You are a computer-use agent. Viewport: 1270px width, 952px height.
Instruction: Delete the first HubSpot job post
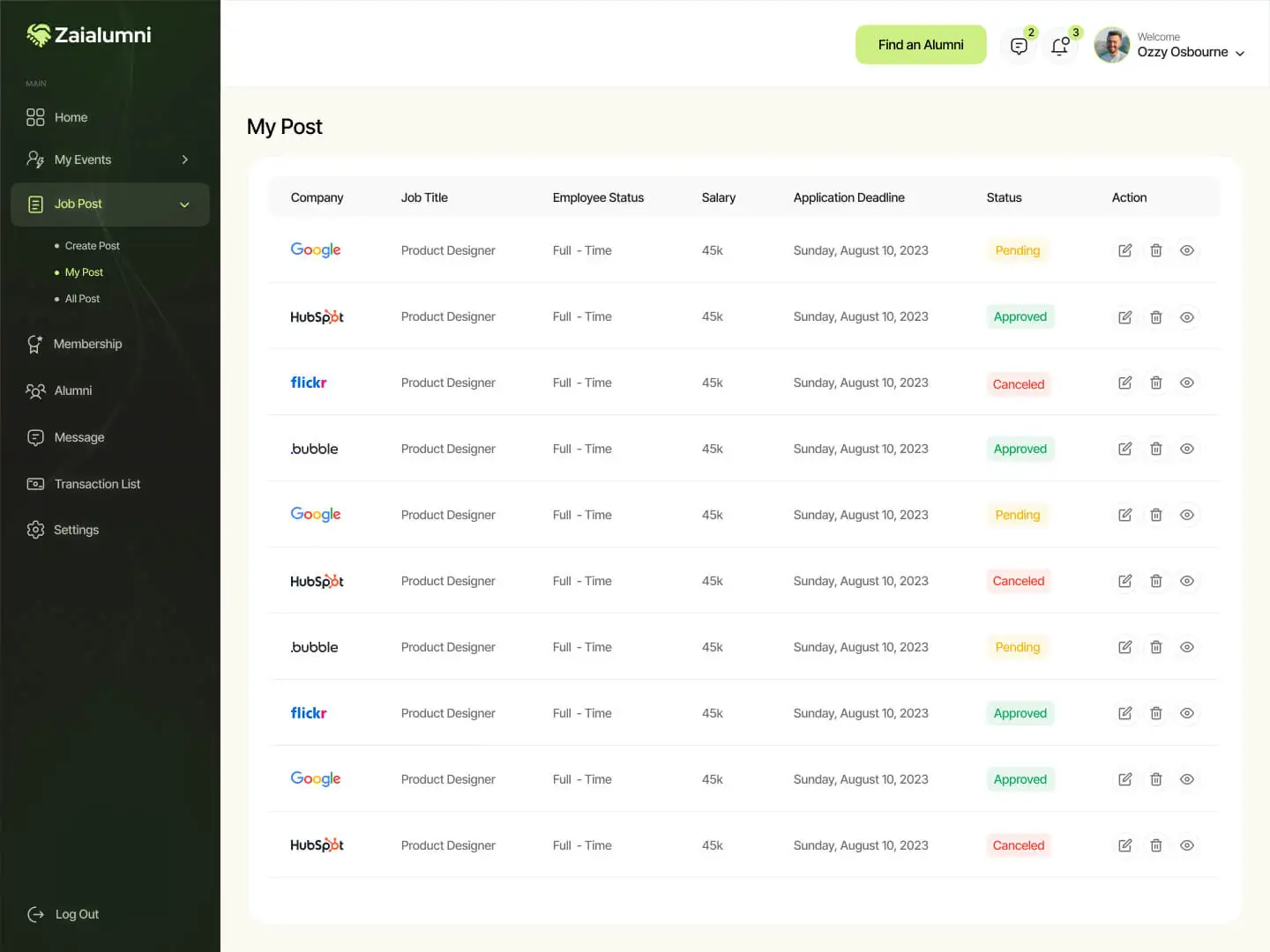[1155, 317]
